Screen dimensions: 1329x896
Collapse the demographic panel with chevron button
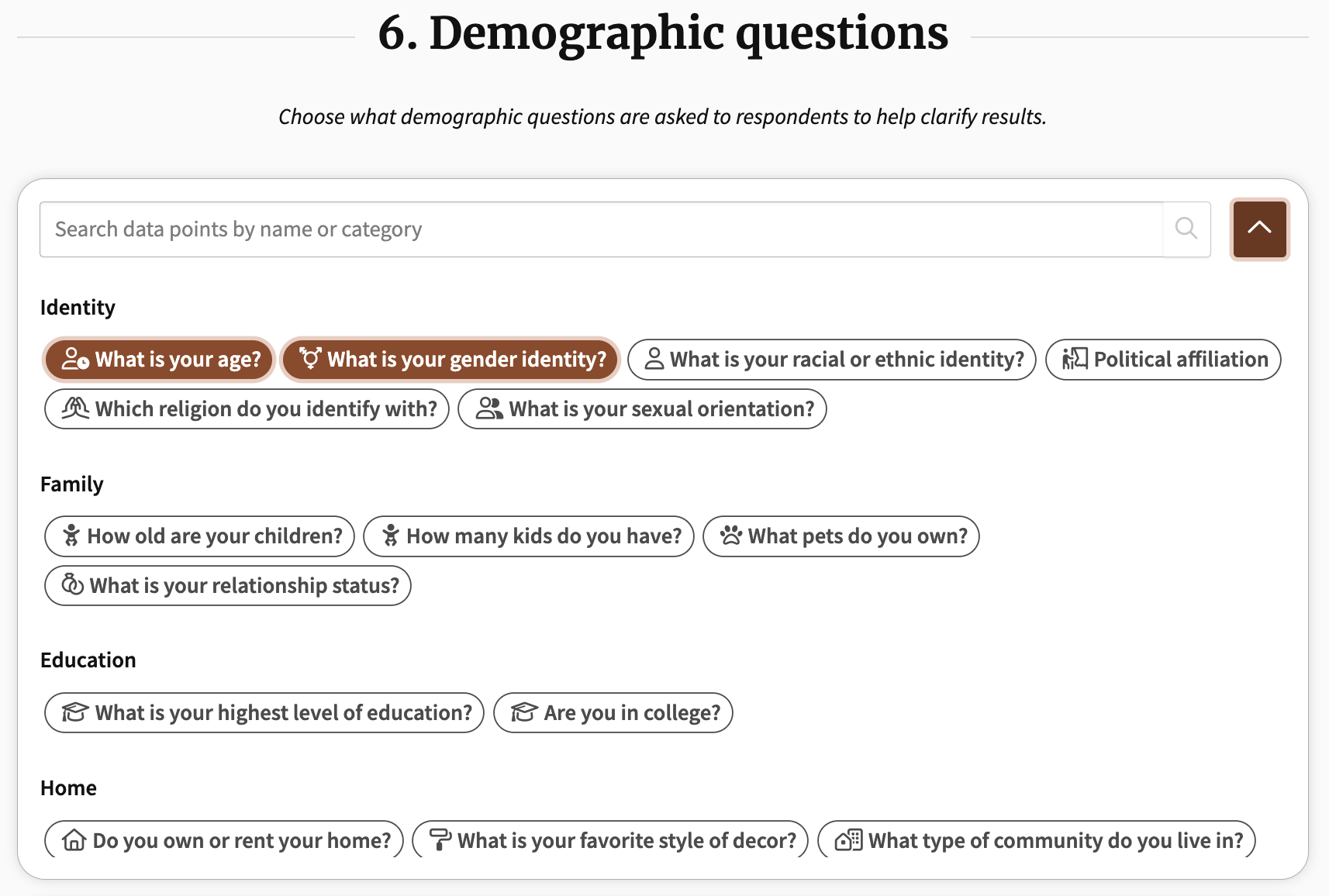(x=1259, y=229)
